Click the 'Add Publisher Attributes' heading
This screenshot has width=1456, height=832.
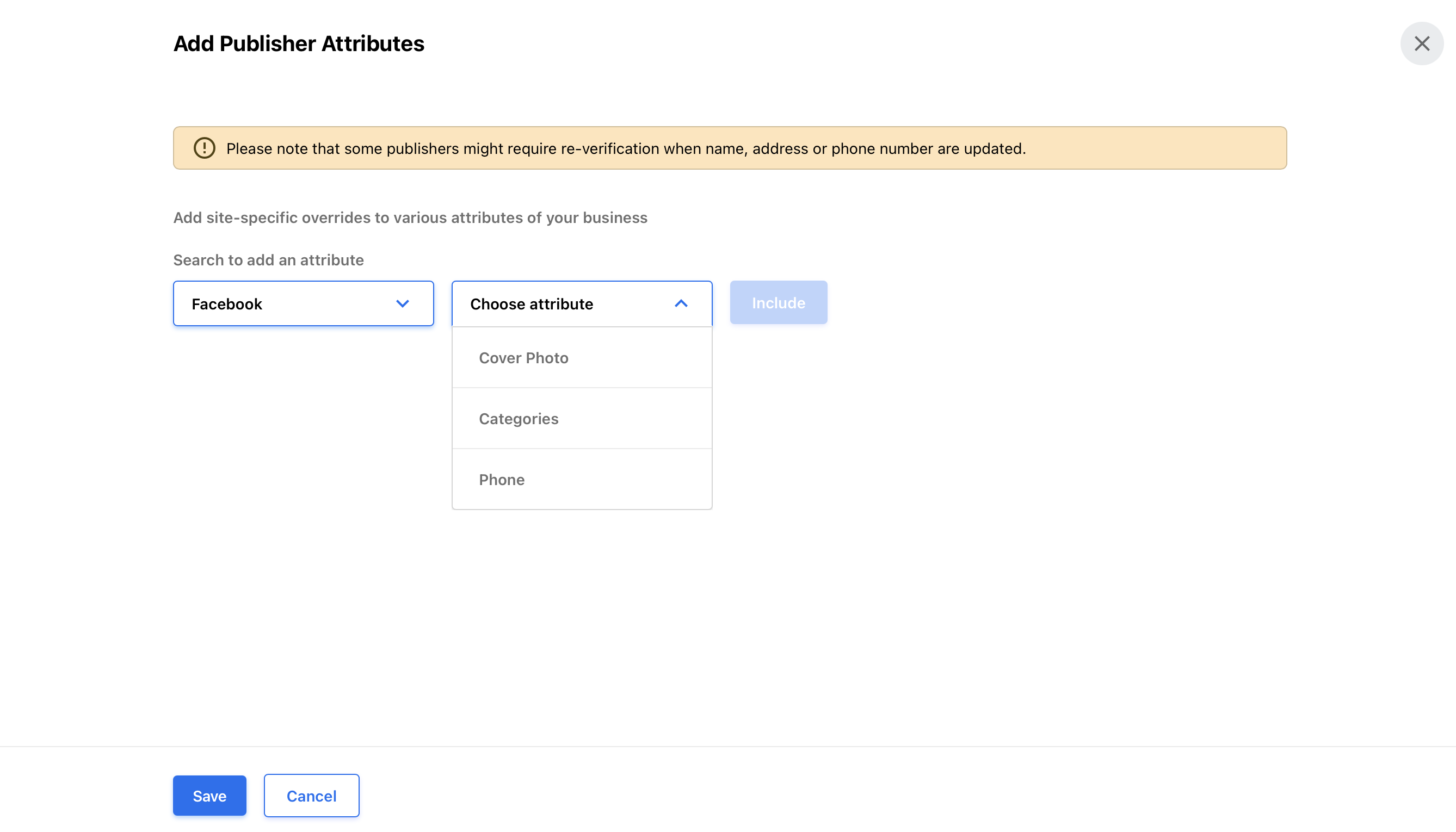pyautogui.click(x=298, y=44)
